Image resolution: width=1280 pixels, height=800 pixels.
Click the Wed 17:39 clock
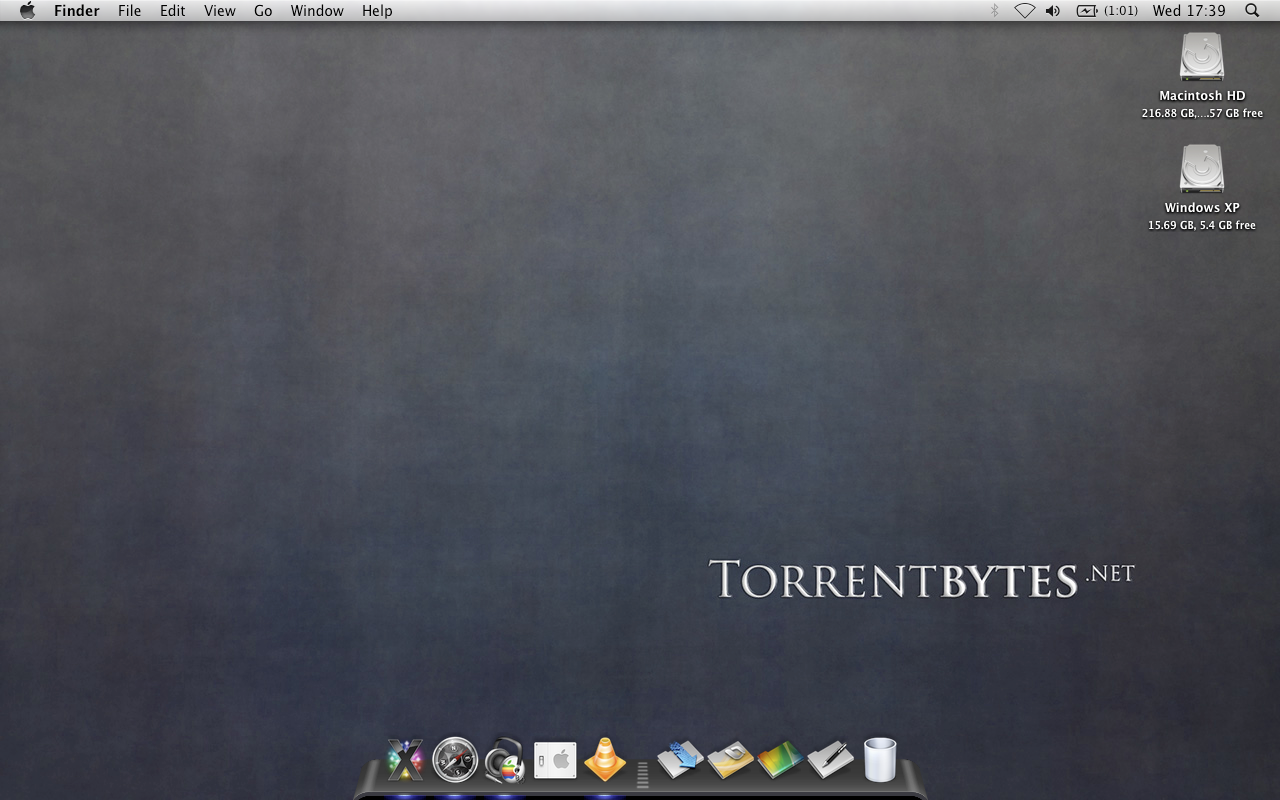[1188, 11]
